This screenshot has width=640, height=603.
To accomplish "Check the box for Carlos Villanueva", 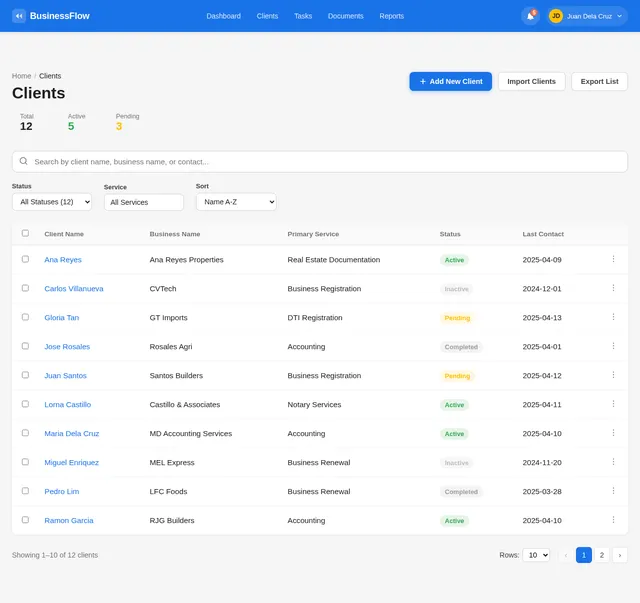I will click(25, 288).
